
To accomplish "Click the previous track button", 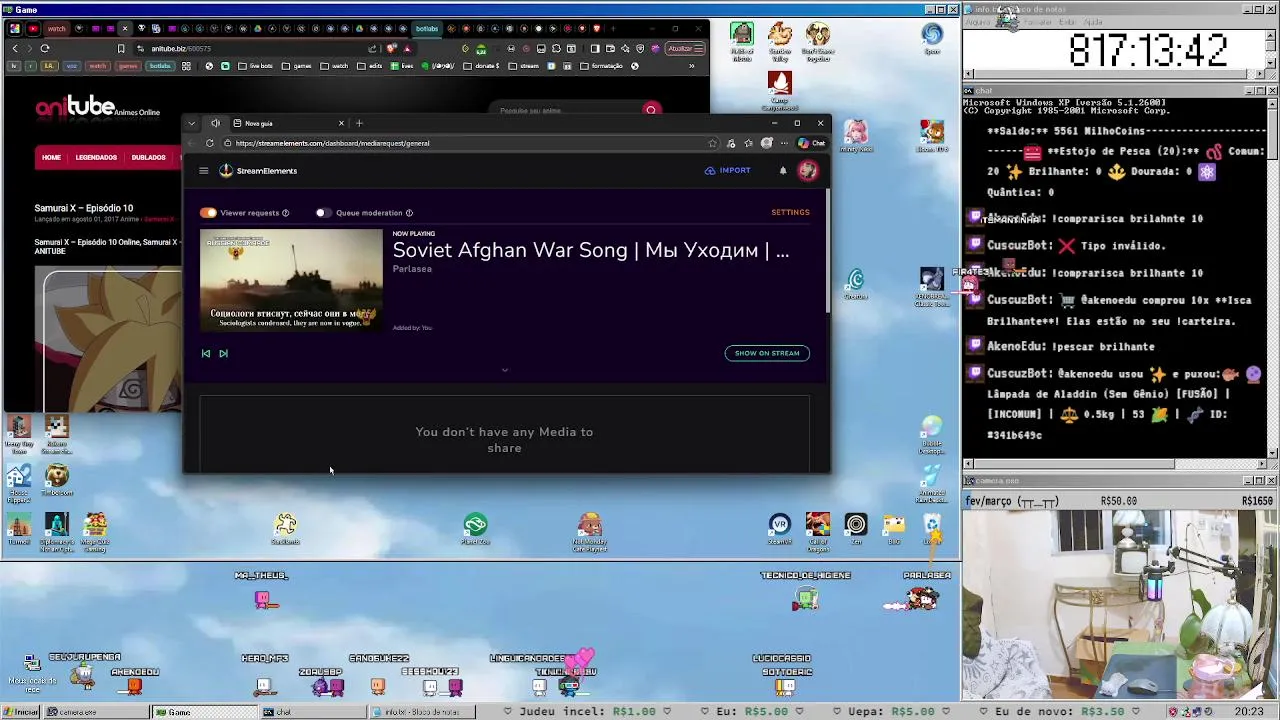I will coord(206,353).
